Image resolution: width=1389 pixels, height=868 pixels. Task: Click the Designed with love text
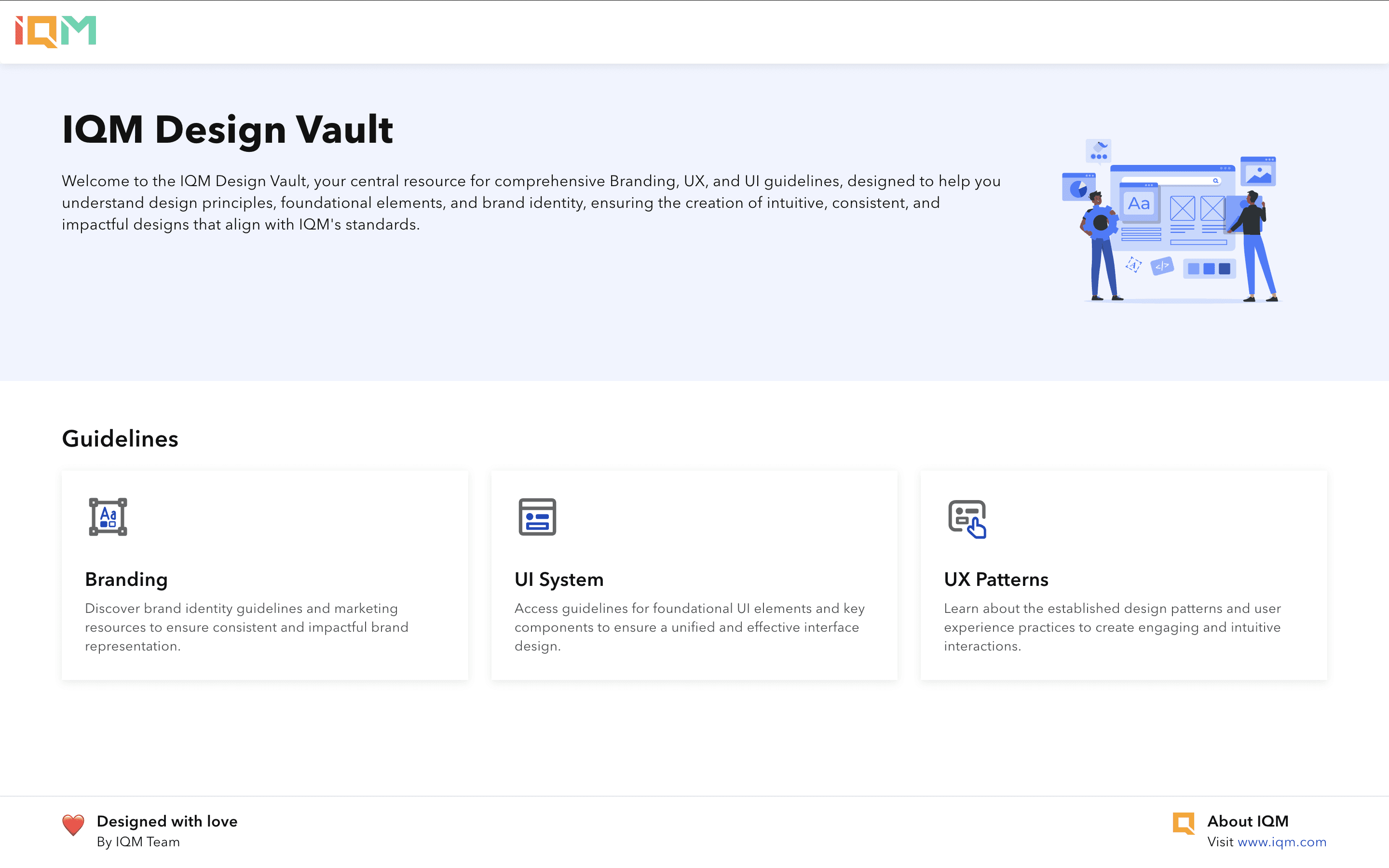point(166,821)
